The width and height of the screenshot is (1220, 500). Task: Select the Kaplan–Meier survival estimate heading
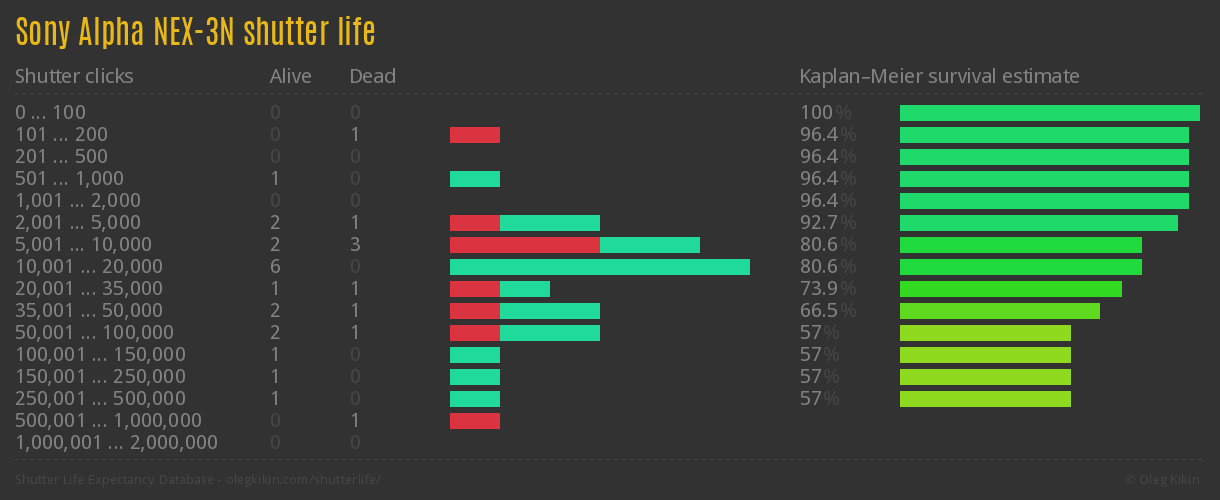[x=939, y=76]
